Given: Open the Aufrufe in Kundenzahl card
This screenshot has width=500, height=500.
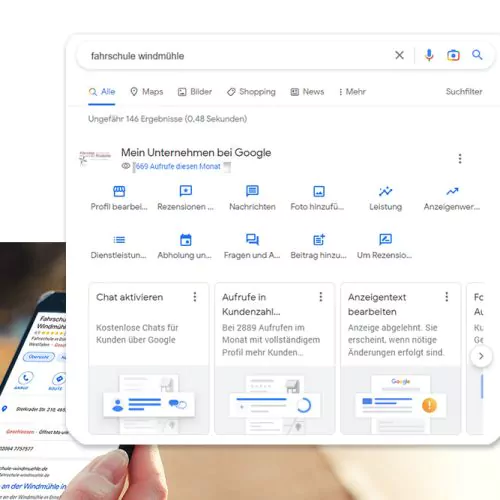Looking at the screenshot, I should point(275,359).
